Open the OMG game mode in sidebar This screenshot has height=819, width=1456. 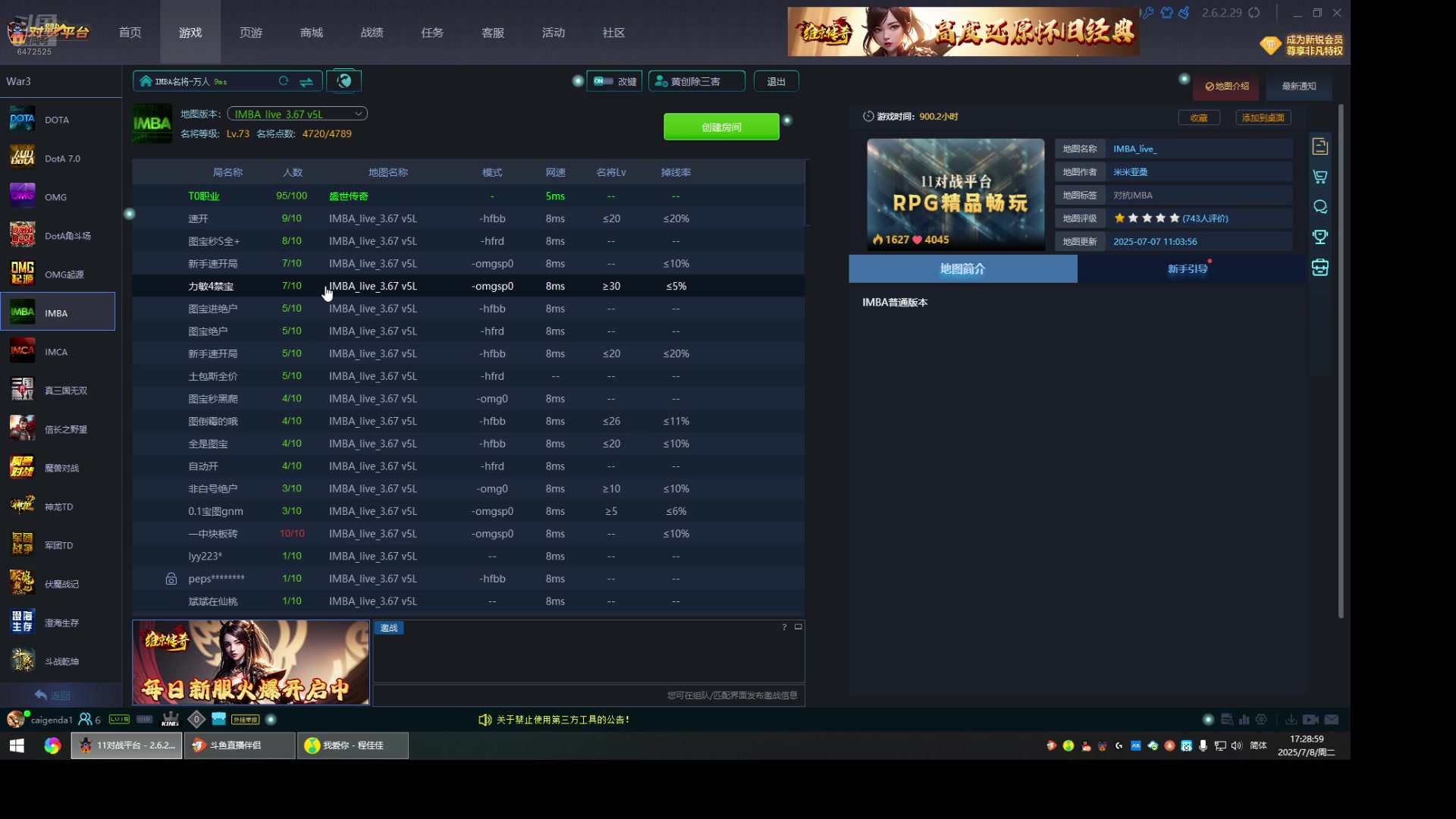click(58, 197)
